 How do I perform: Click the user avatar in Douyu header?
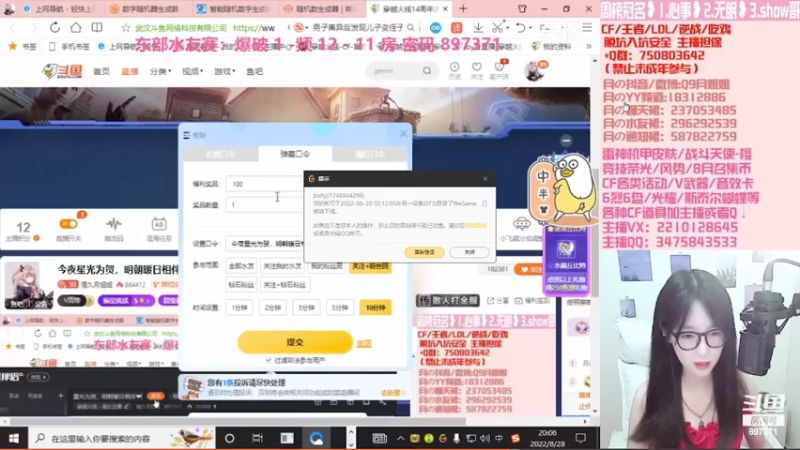pyautogui.click(x=534, y=71)
